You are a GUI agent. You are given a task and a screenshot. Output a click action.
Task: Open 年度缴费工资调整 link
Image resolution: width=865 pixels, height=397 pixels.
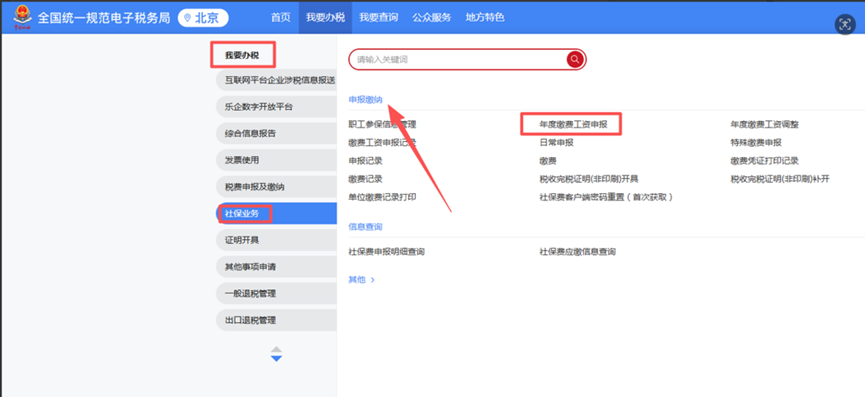point(765,125)
